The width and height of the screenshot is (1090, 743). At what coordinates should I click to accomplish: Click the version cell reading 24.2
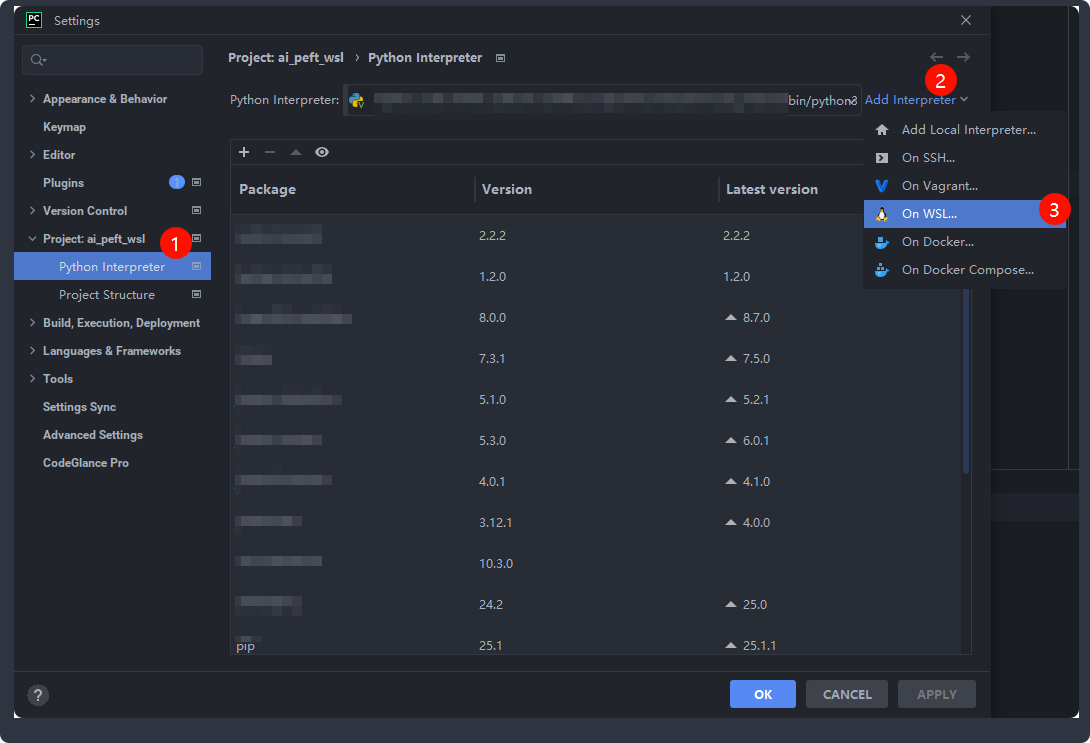pos(491,605)
